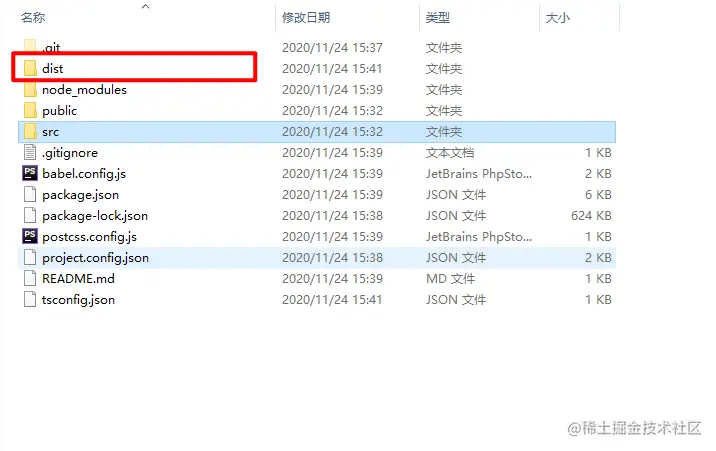Image resolution: width=716 pixels, height=451 pixels.
Task: Click JetBrains PhpSto... type for postcss.config.js
Action: pyautogui.click(x=479, y=236)
